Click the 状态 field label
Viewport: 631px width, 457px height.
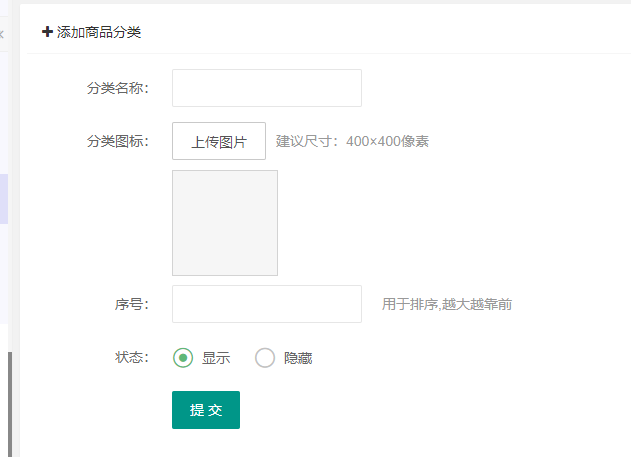coord(131,358)
